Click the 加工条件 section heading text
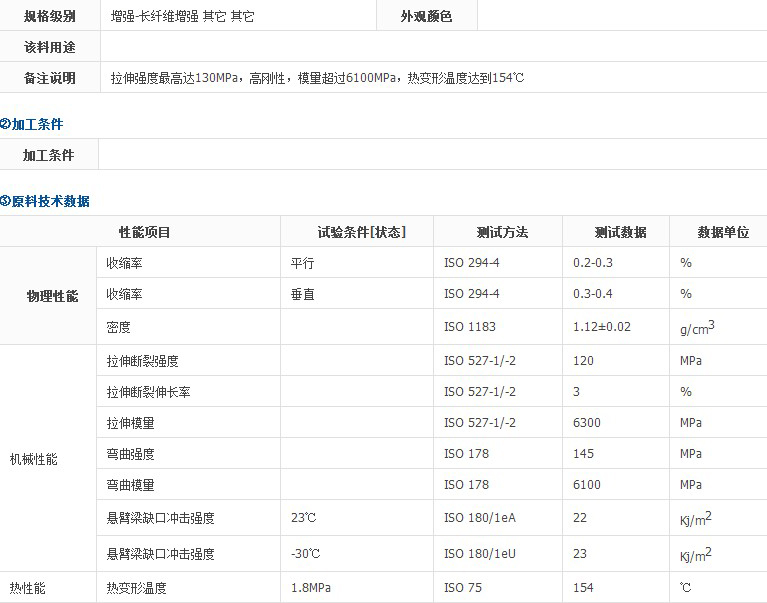 coord(37,125)
